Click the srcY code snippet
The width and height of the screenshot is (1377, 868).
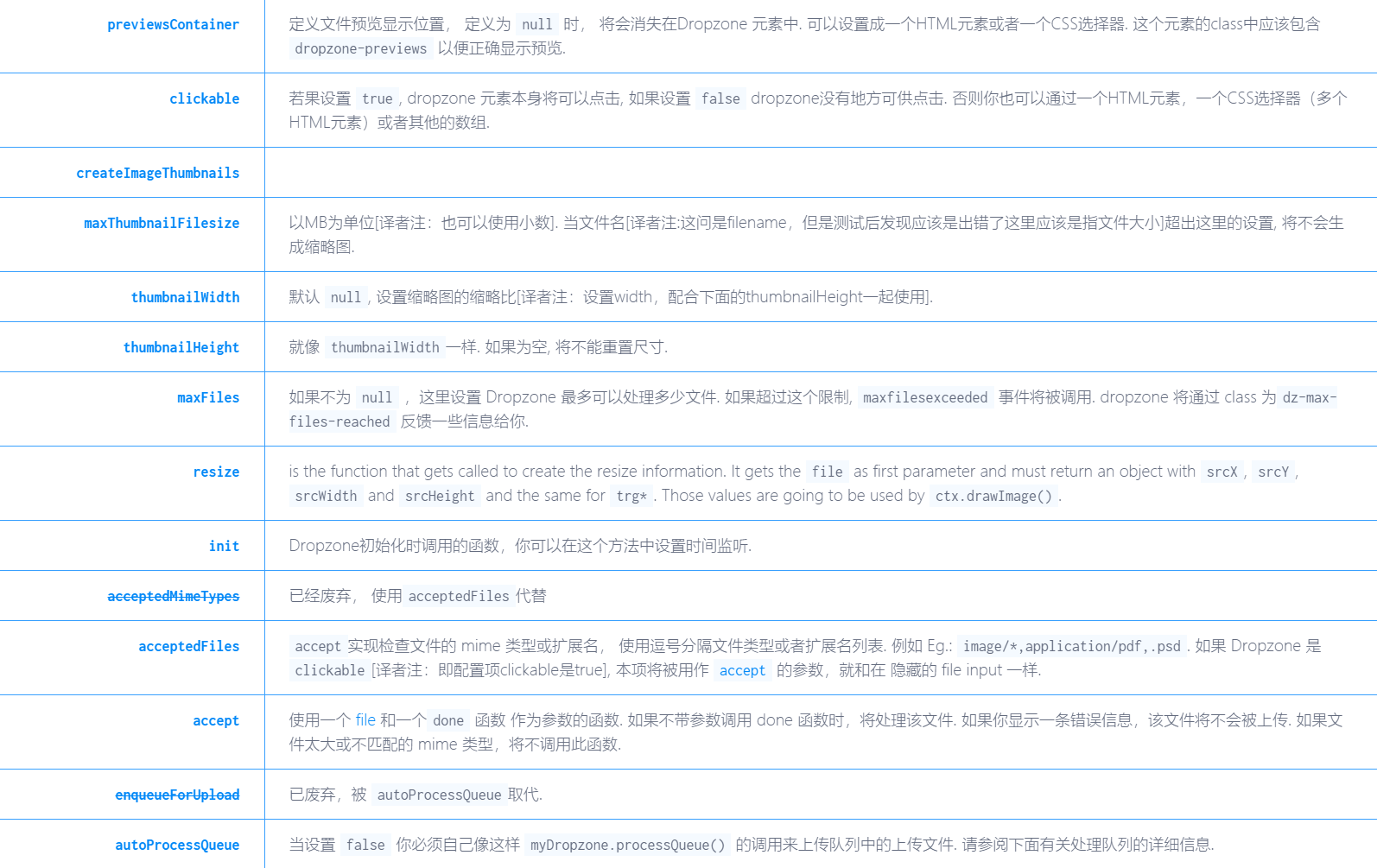1273,472
